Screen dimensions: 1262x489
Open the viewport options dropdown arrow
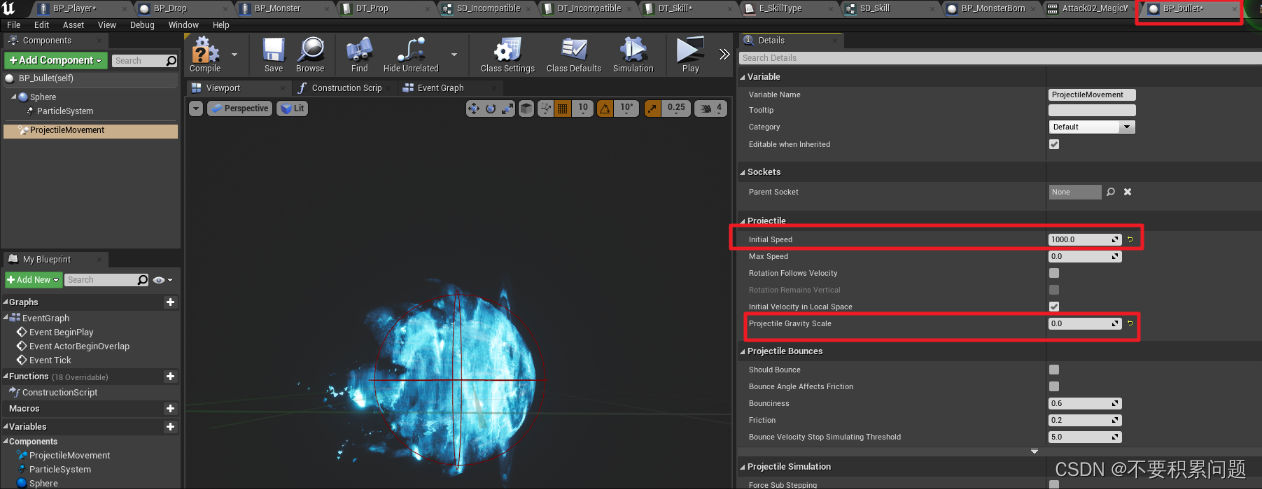[196, 108]
